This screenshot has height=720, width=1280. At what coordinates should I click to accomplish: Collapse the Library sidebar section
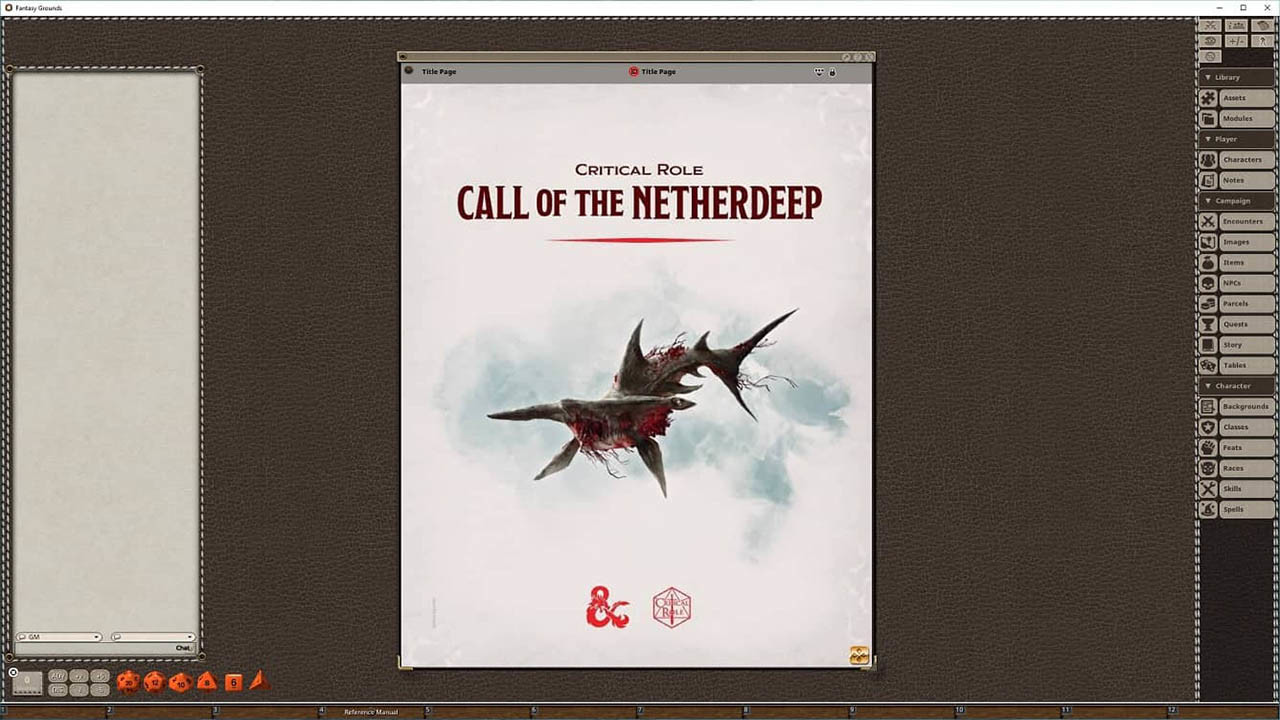1208,77
